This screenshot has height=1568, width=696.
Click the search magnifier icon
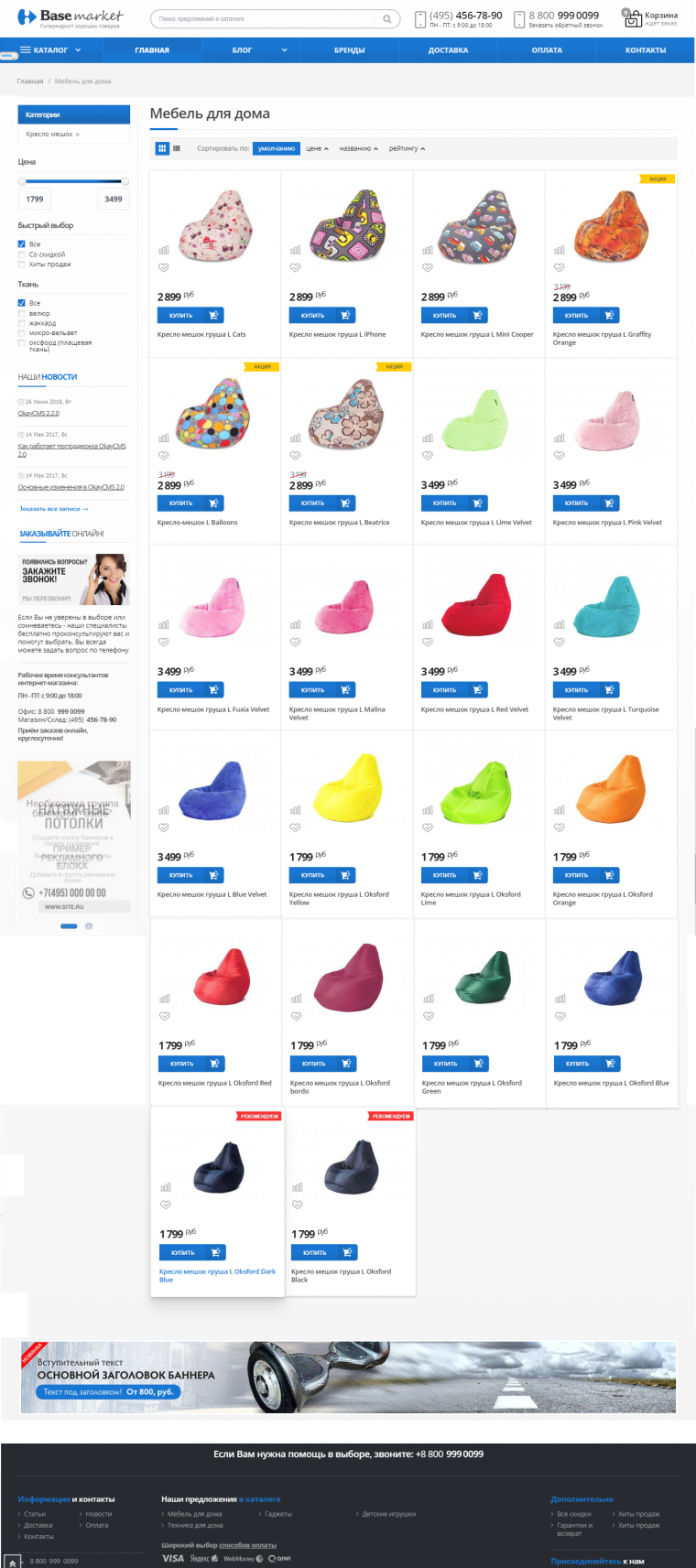pyautogui.click(x=387, y=18)
